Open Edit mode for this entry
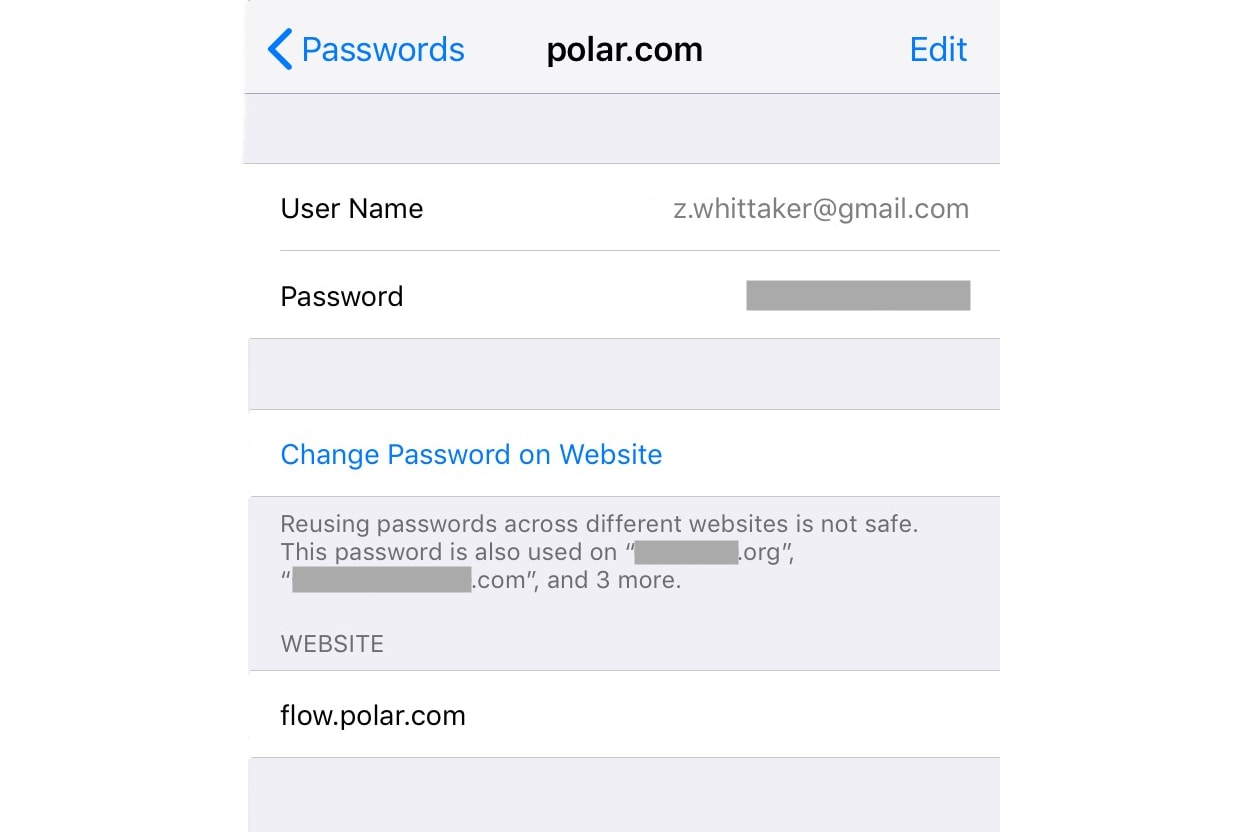 click(x=938, y=49)
